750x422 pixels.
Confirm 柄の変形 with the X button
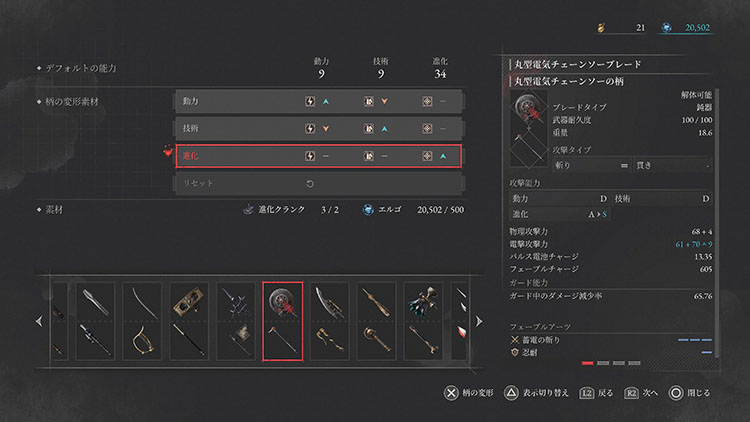pos(469,393)
